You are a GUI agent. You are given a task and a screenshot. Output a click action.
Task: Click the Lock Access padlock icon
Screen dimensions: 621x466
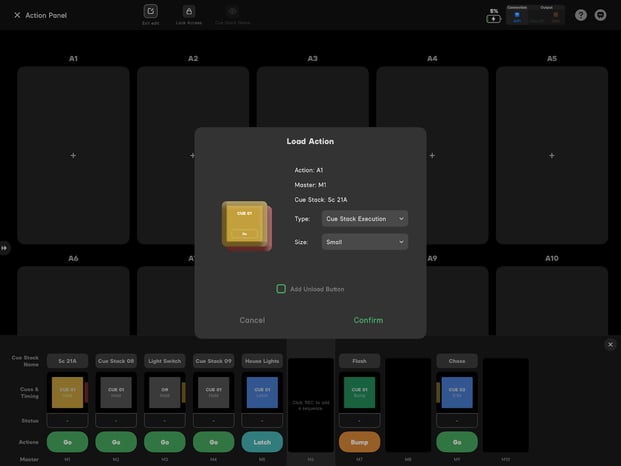click(189, 11)
